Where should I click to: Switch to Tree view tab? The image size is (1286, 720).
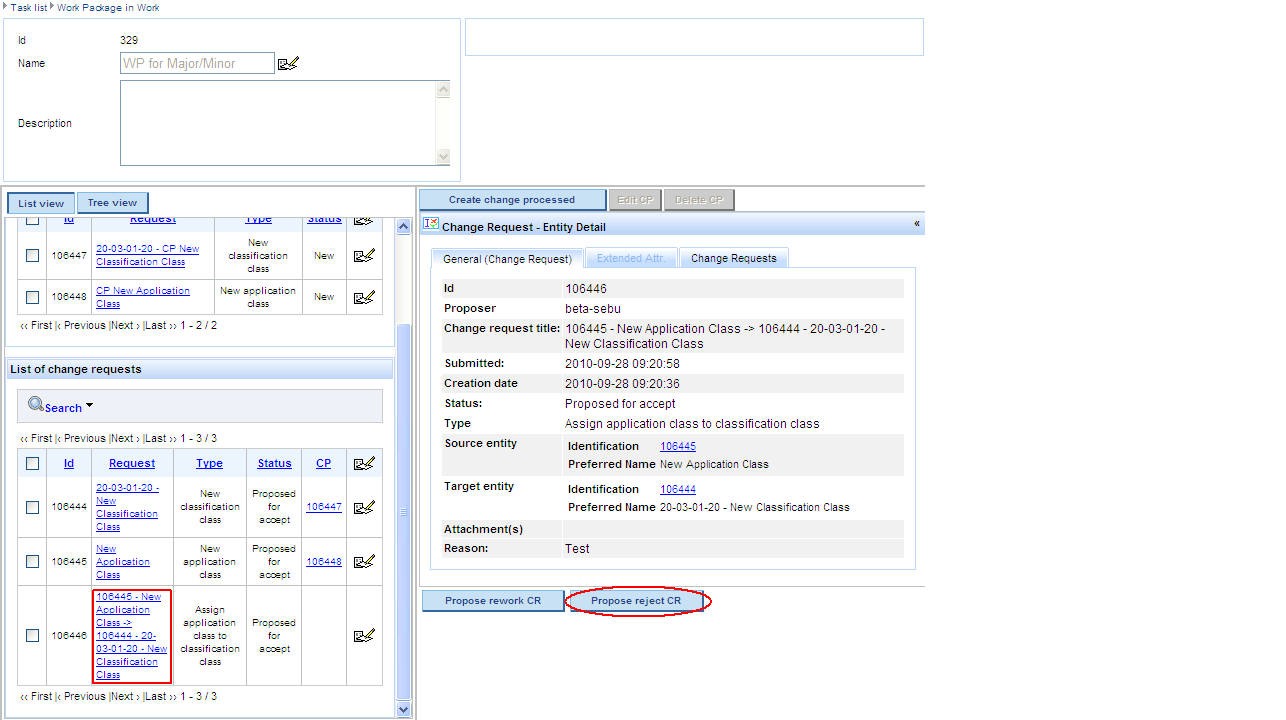[112, 203]
